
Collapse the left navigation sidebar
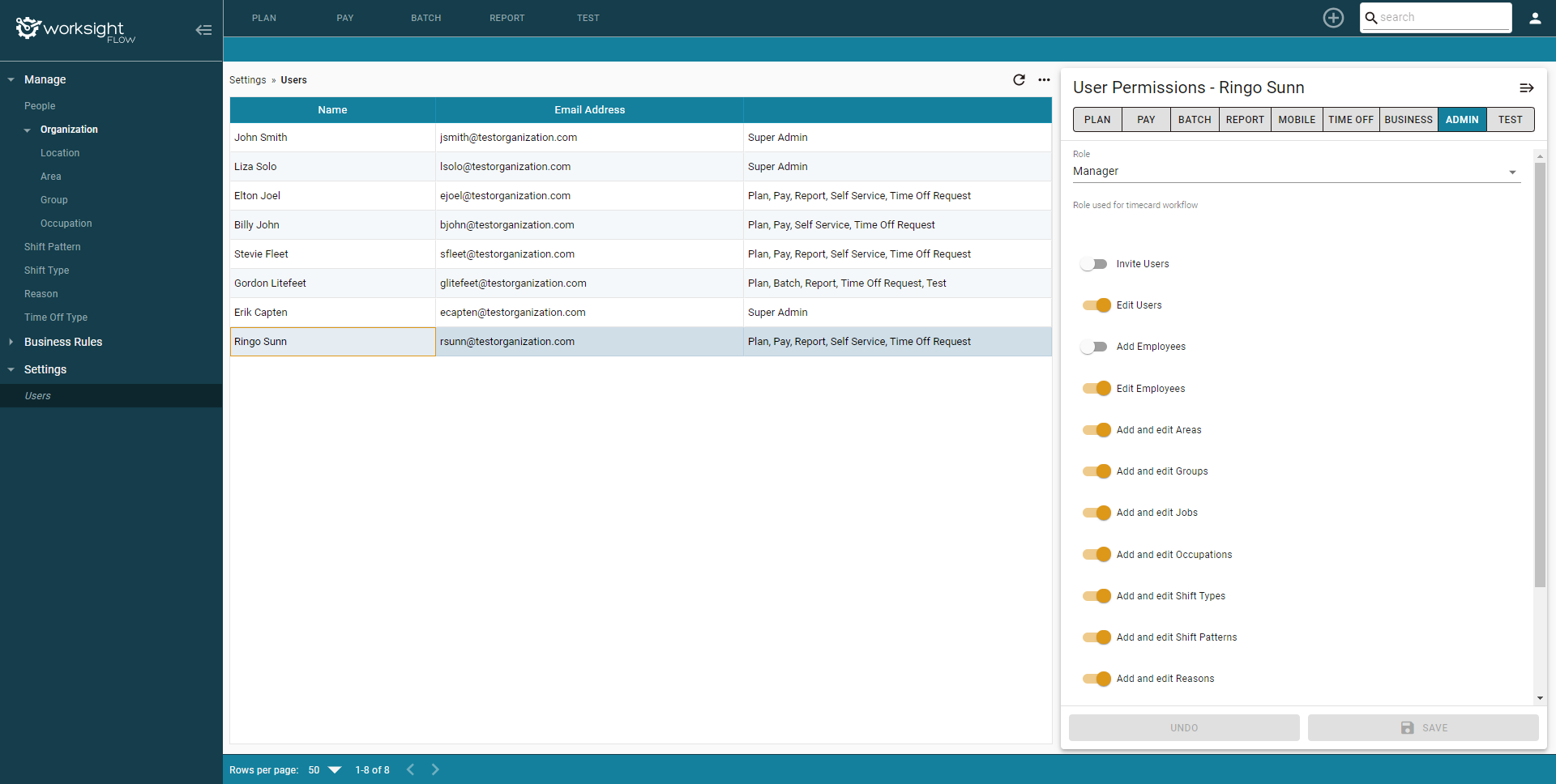pyautogui.click(x=203, y=30)
